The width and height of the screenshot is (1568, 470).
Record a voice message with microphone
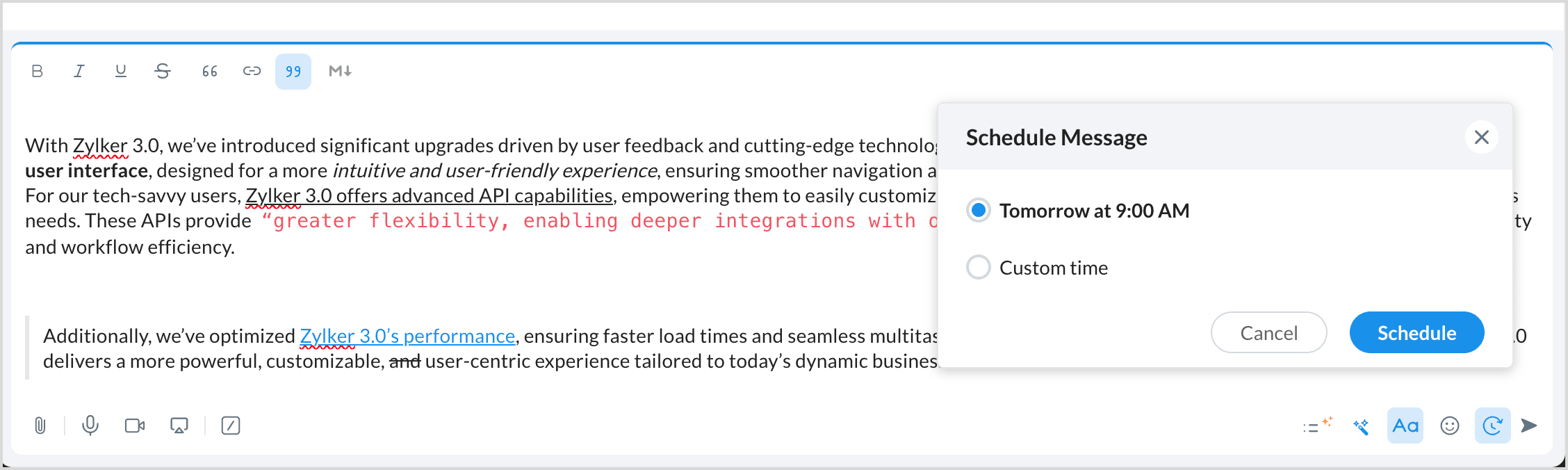pos(90,426)
